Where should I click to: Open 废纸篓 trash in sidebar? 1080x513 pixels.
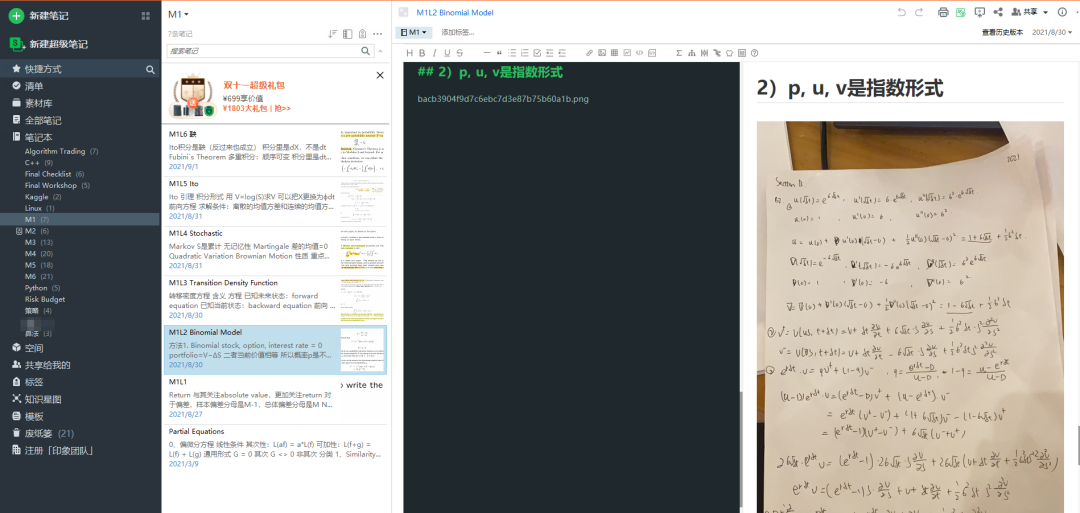39,433
